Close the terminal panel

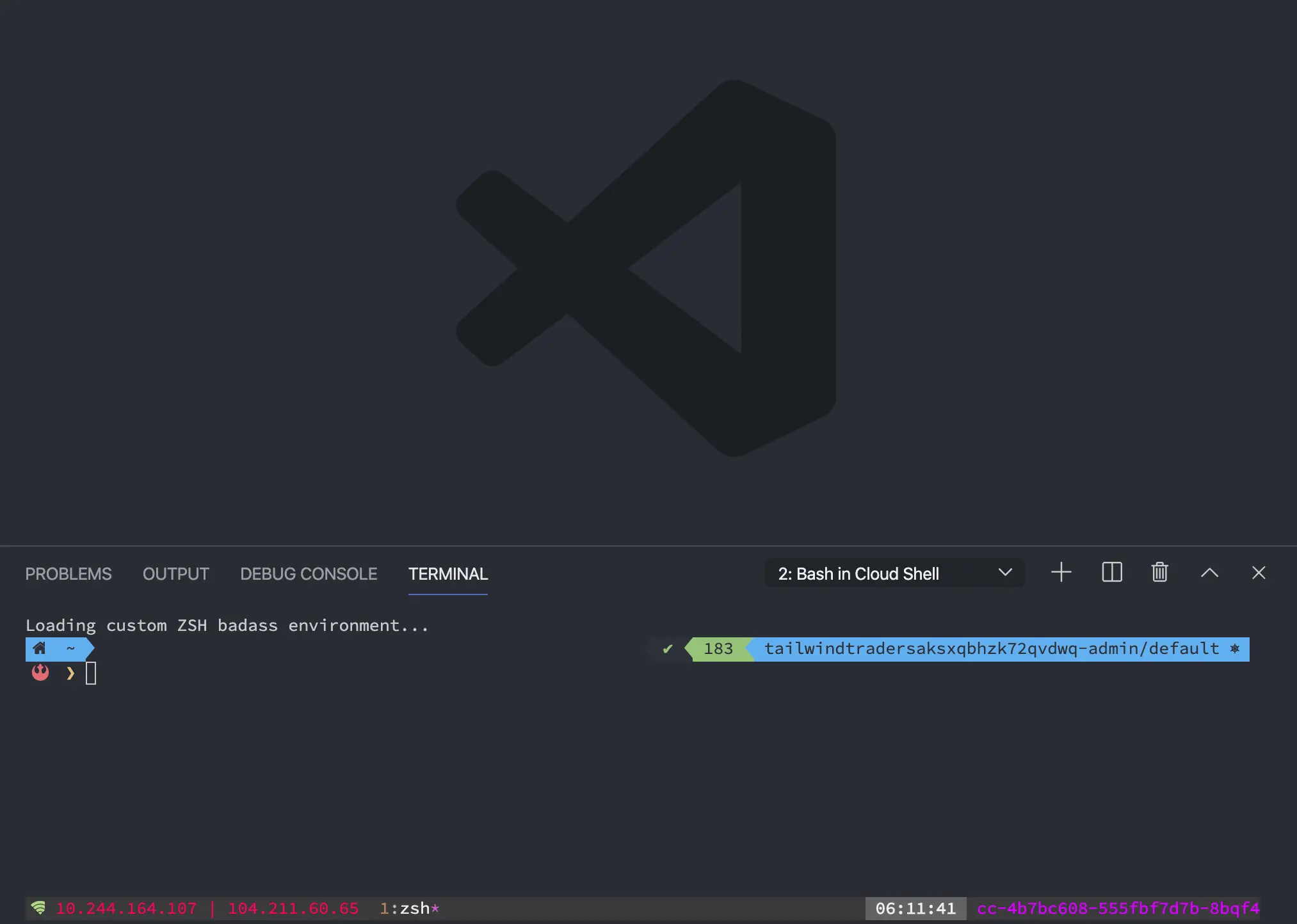tap(1259, 573)
